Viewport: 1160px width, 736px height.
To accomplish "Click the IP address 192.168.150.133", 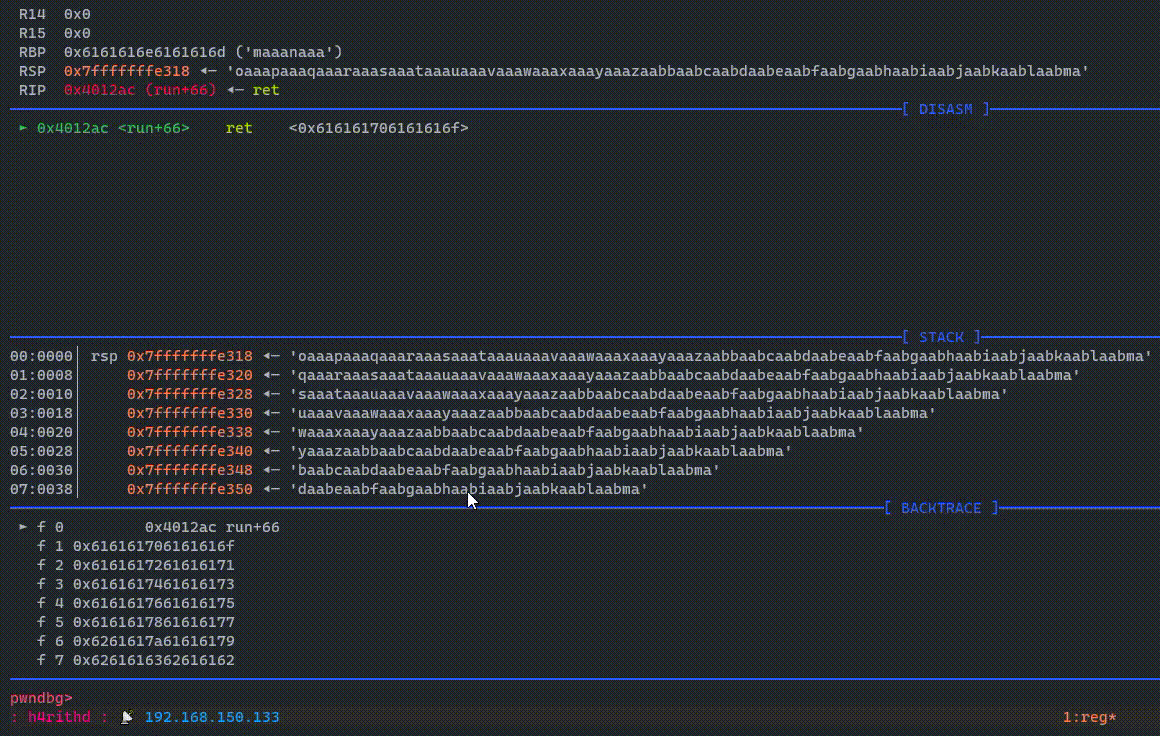I will click(x=212, y=717).
